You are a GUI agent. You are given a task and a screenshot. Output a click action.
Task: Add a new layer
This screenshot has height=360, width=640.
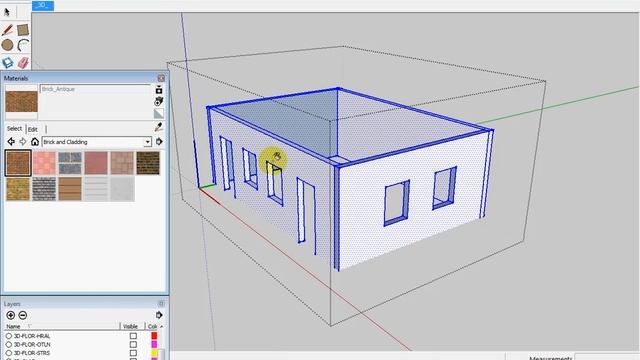point(11,315)
